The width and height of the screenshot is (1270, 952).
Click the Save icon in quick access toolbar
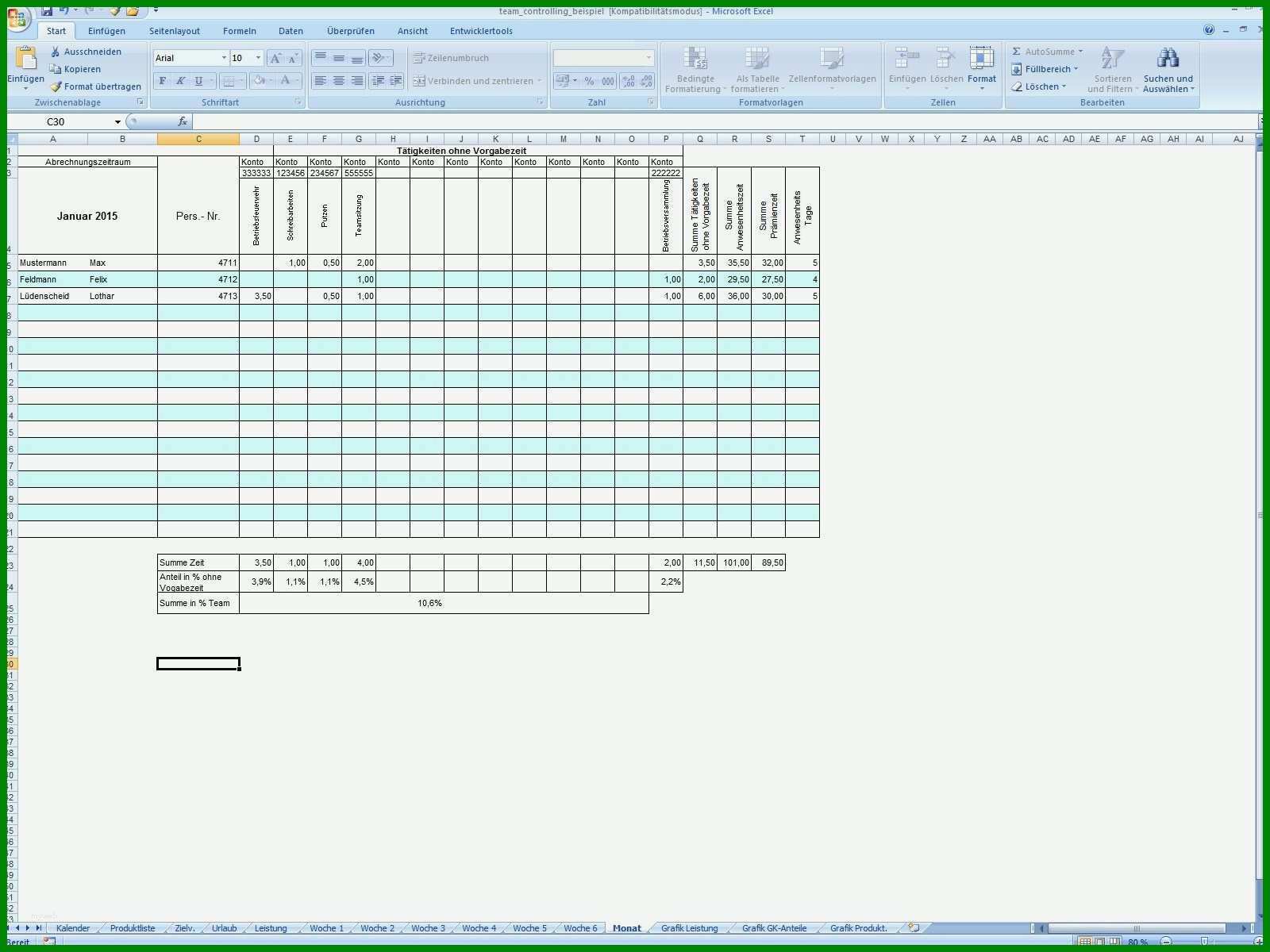click(x=47, y=11)
